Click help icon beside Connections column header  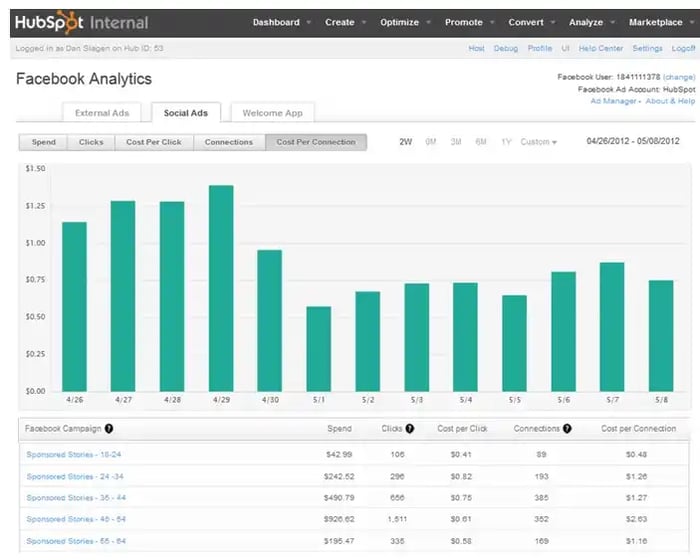[x=567, y=429]
